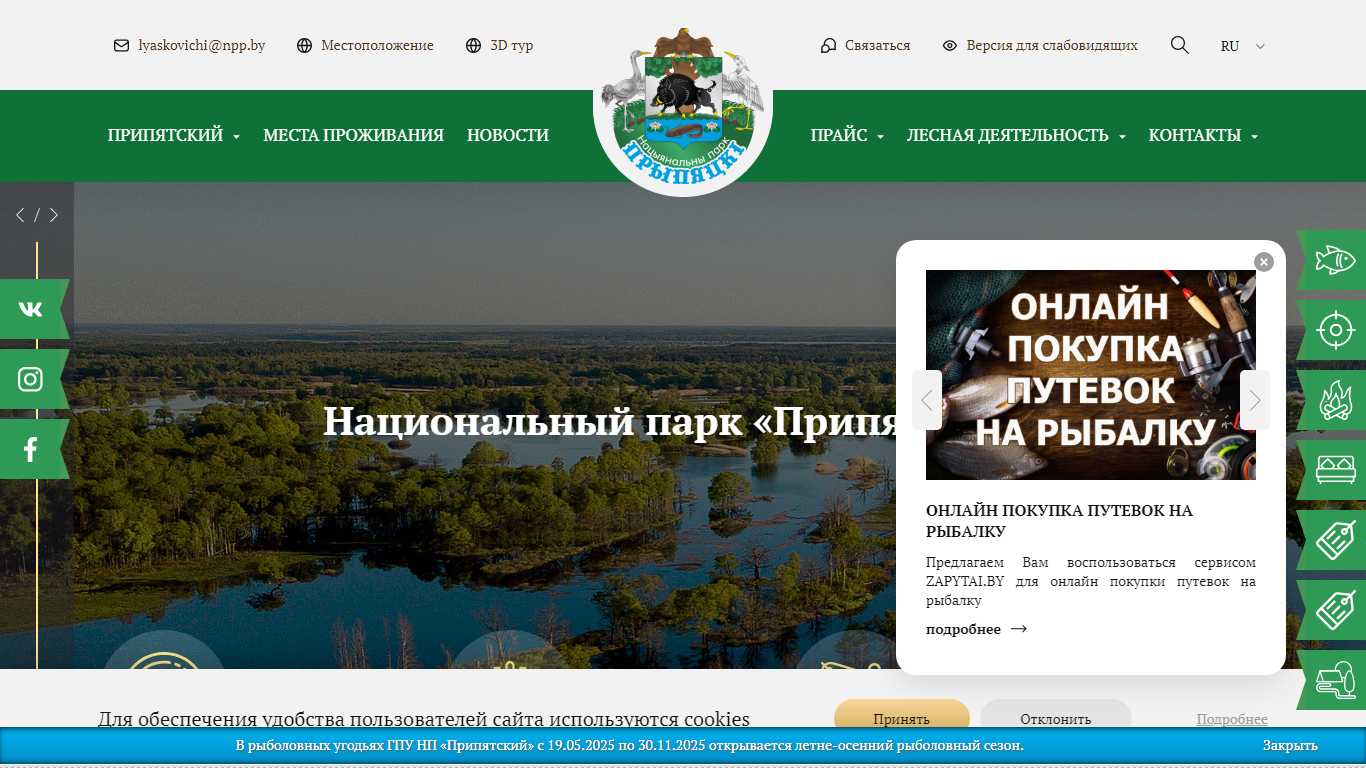This screenshot has height=768, width=1366.
Task: Open Версия для слабовидящих link
Action: coord(1052,46)
